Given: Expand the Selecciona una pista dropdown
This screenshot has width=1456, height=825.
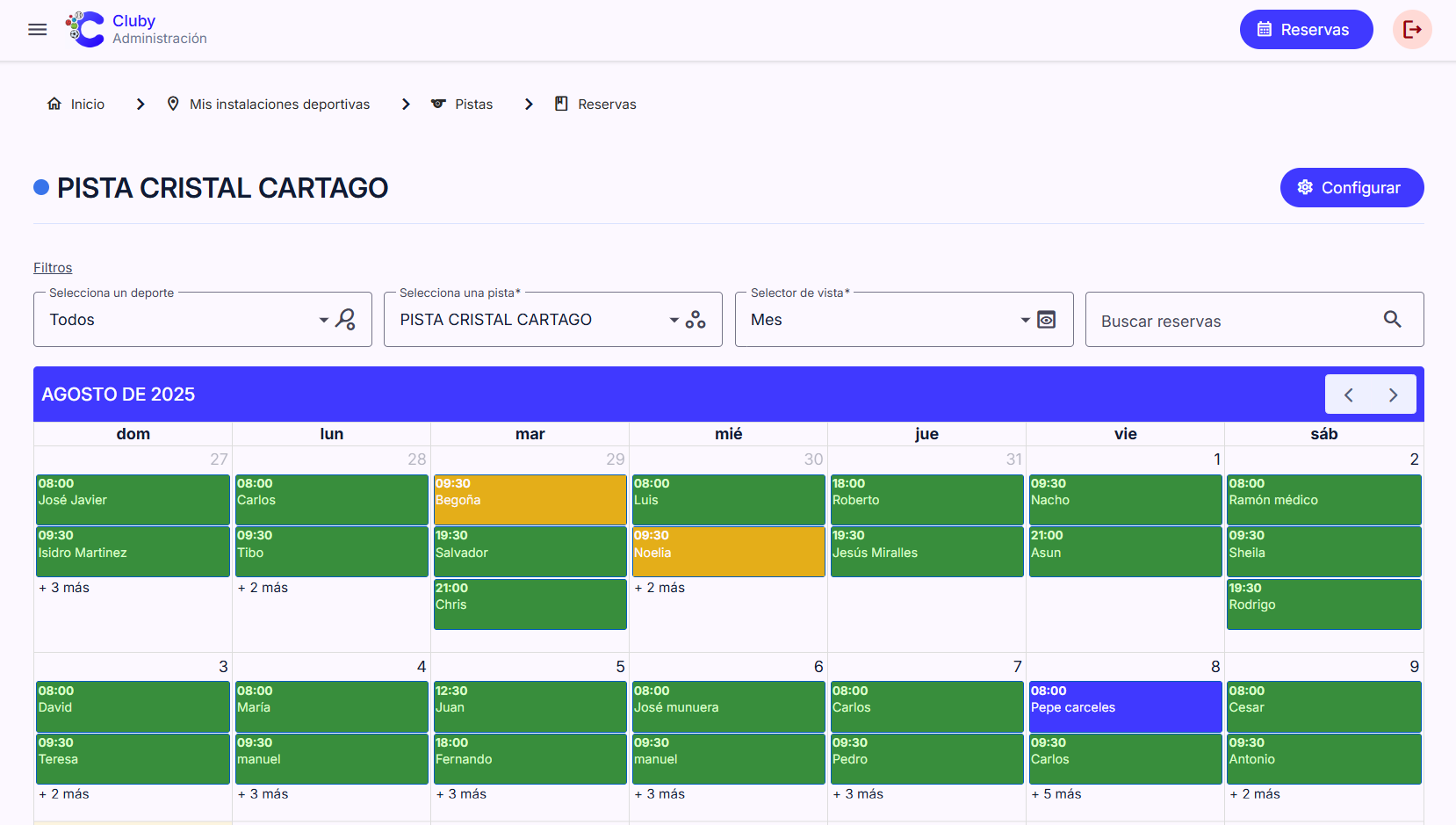Looking at the screenshot, I should pyautogui.click(x=673, y=320).
